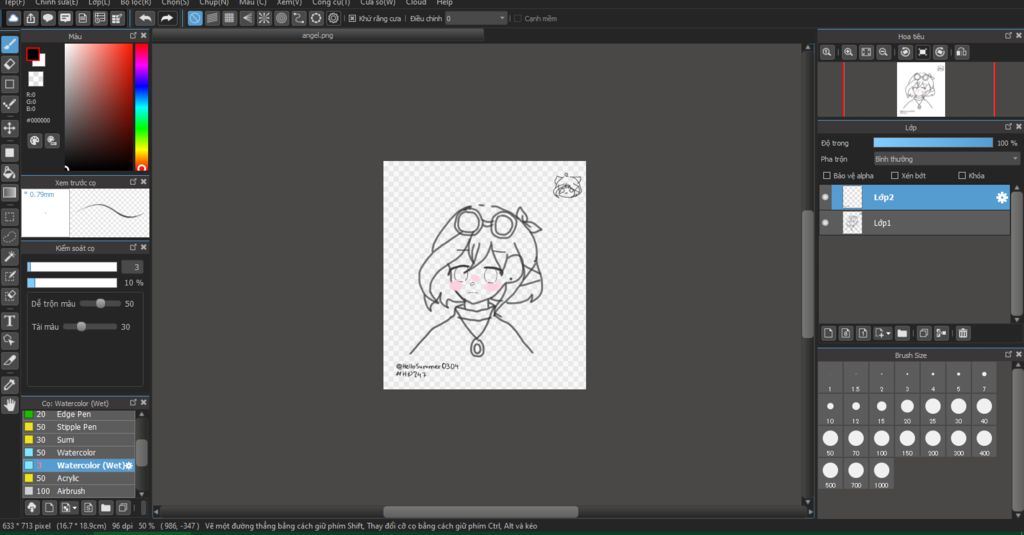Open the Pha trộn blend mode dropdown

click(946, 159)
